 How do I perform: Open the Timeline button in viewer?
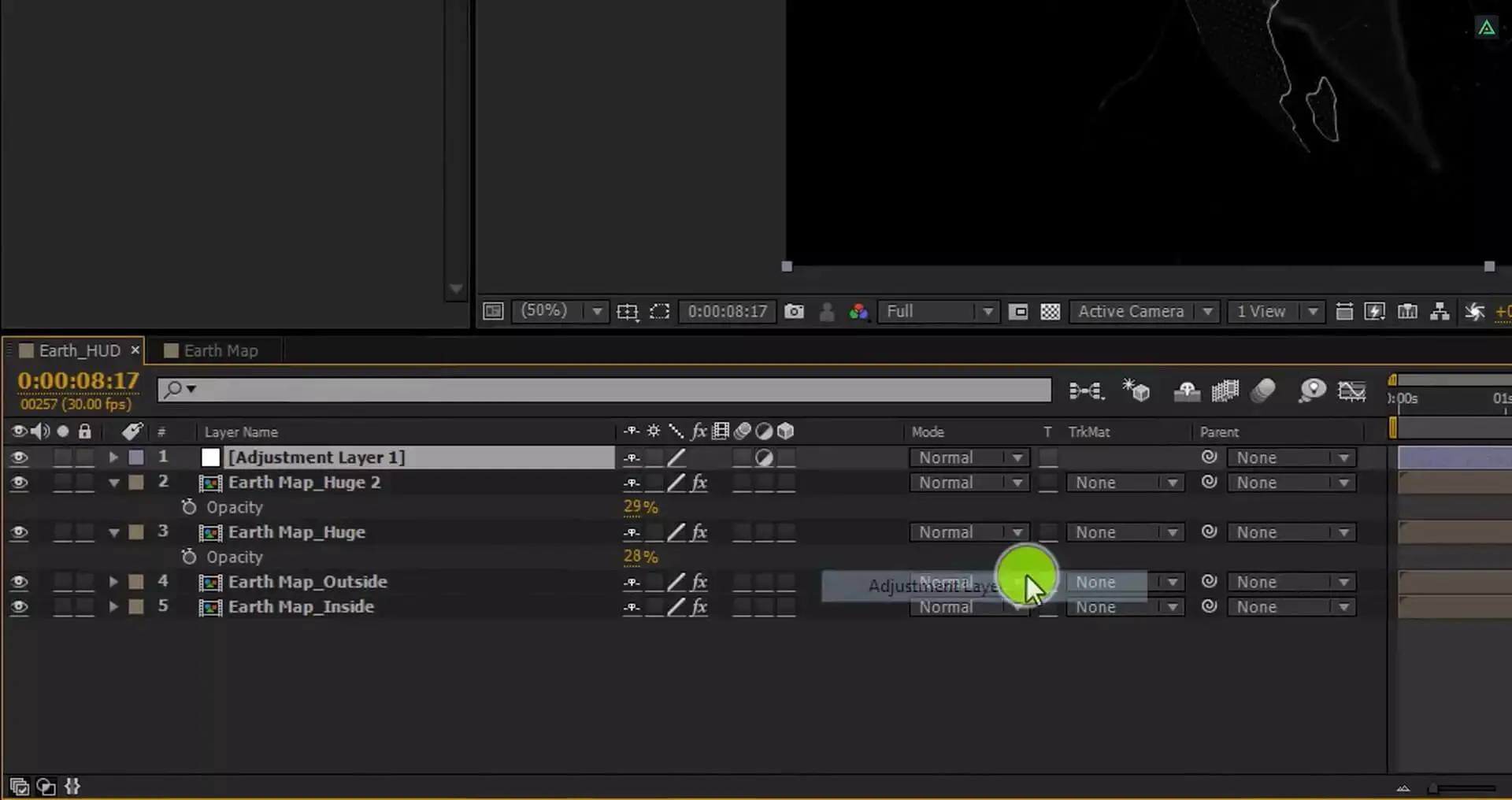(1407, 312)
